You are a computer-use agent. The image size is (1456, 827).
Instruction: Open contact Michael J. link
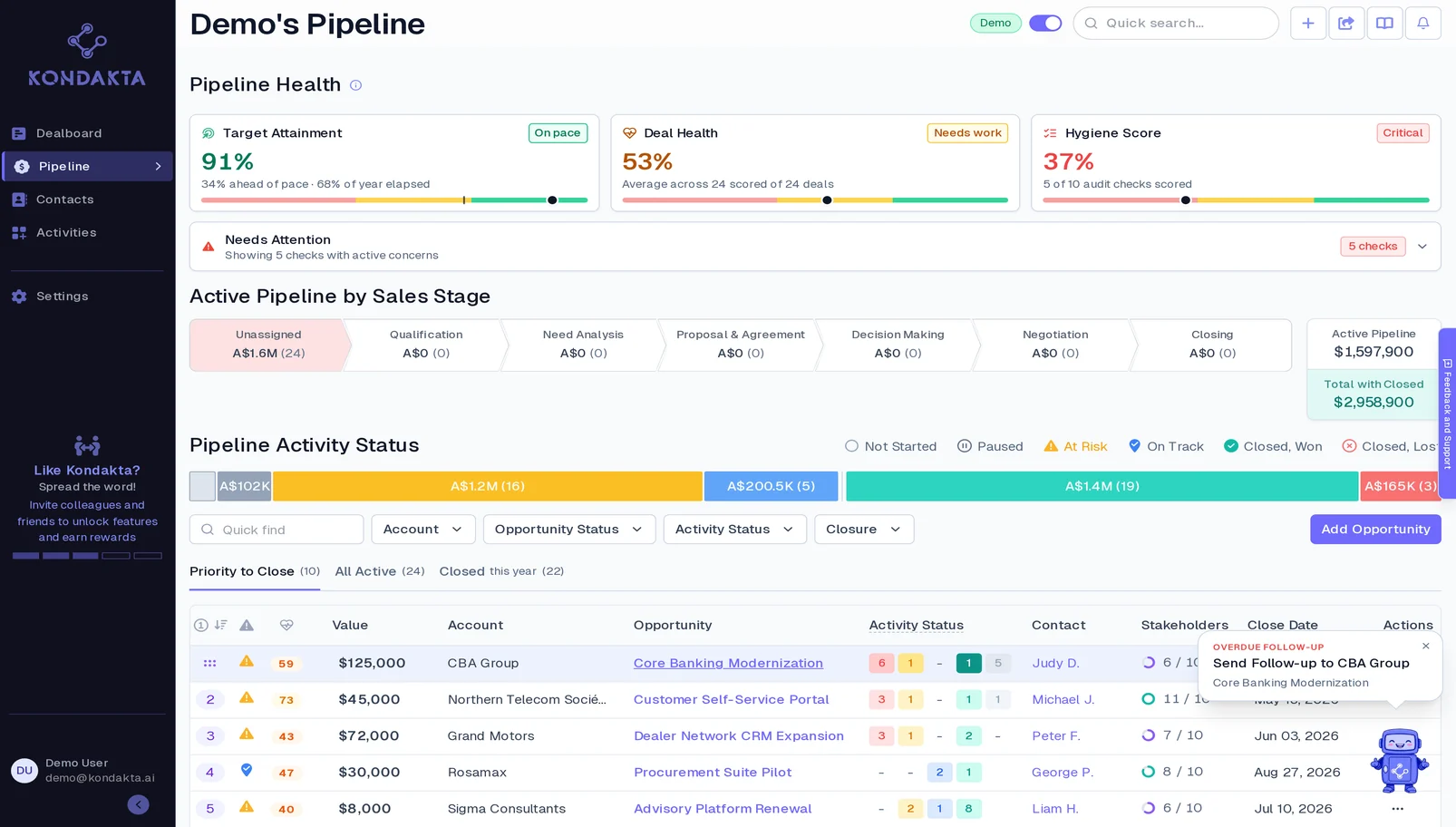click(1063, 700)
